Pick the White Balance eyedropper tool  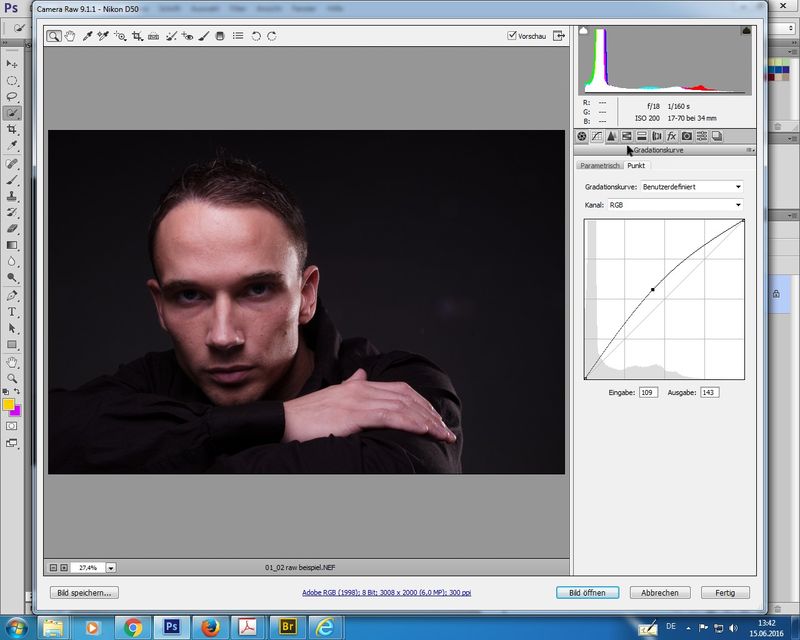pyautogui.click(x=87, y=36)
